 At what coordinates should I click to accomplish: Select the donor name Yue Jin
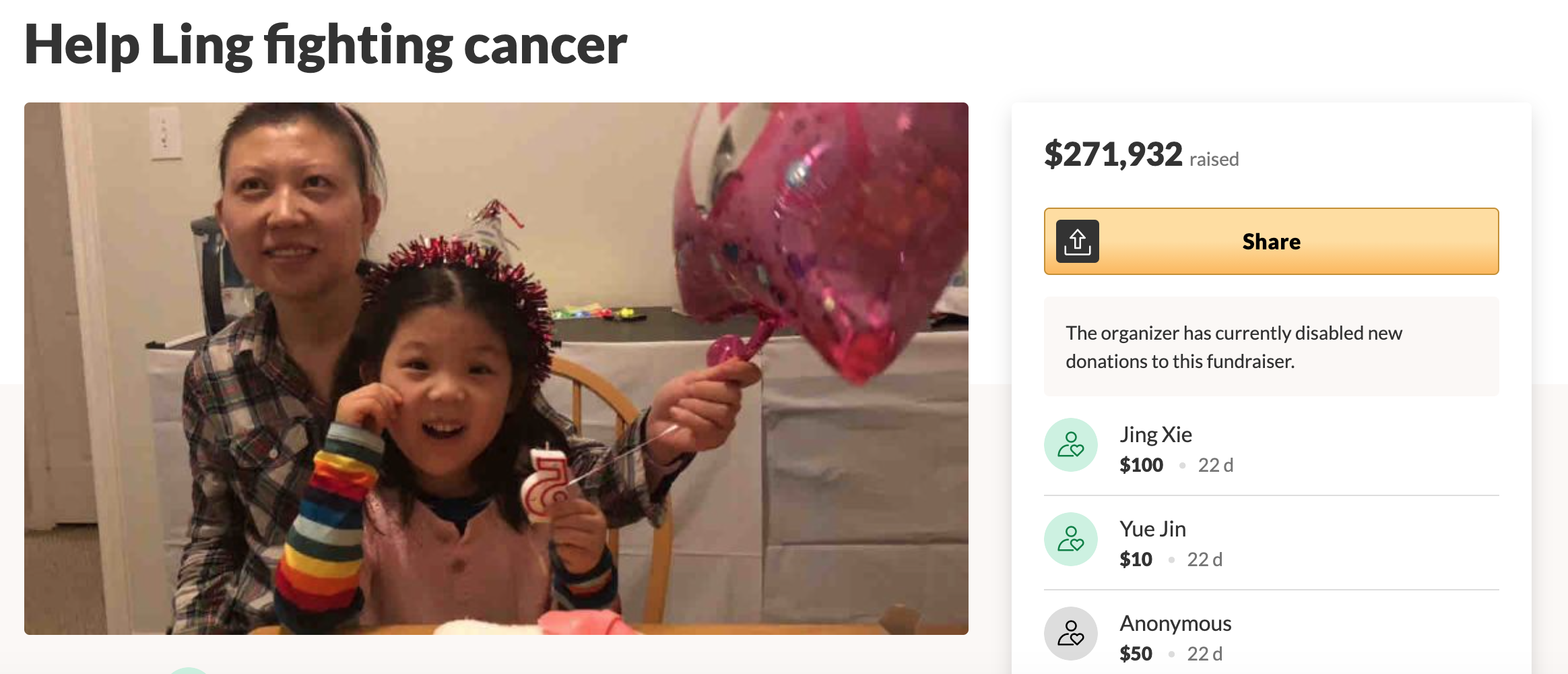(x=1152, y=529)
